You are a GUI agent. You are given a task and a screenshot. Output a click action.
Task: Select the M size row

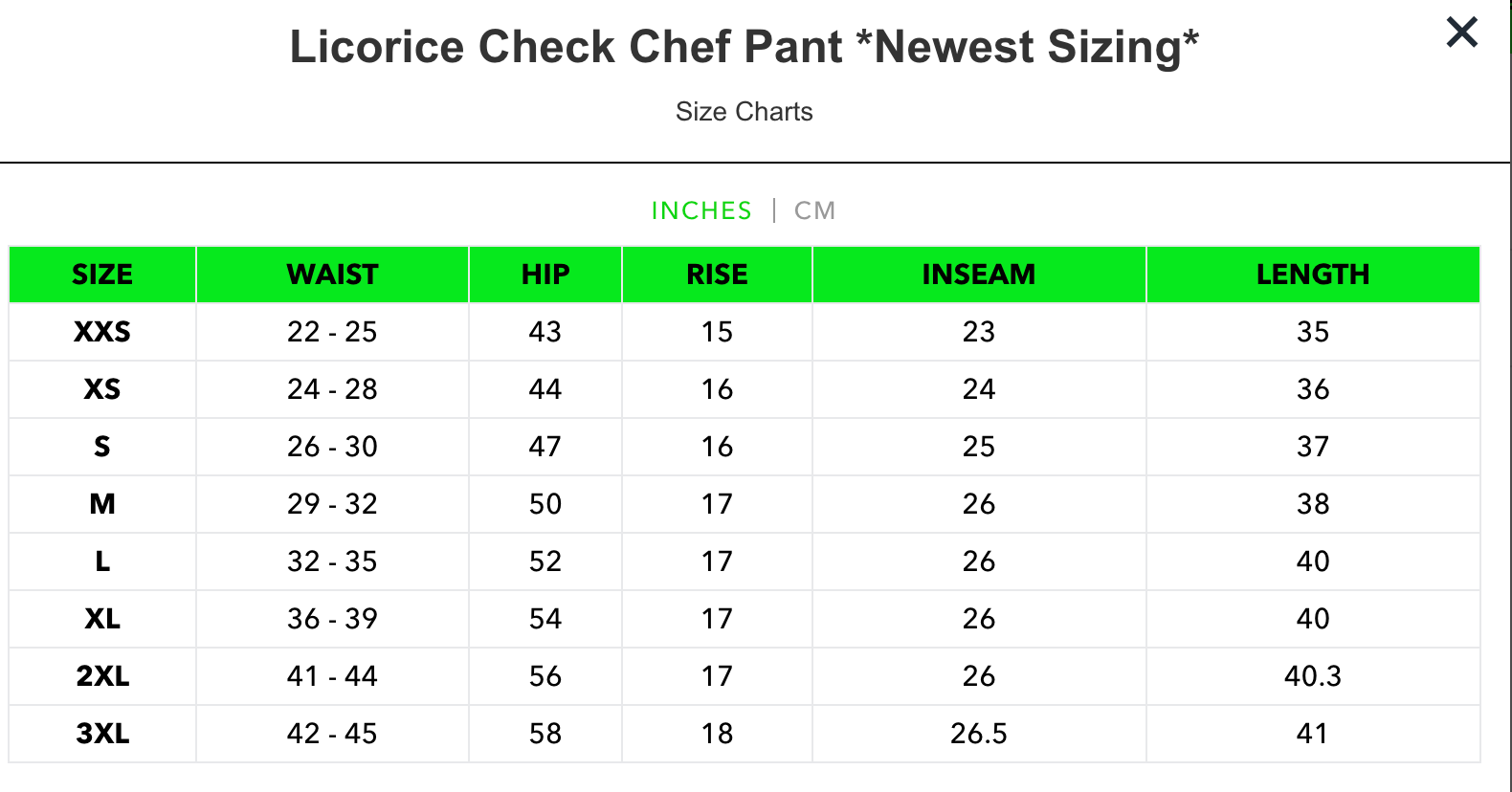coord(101,504)
